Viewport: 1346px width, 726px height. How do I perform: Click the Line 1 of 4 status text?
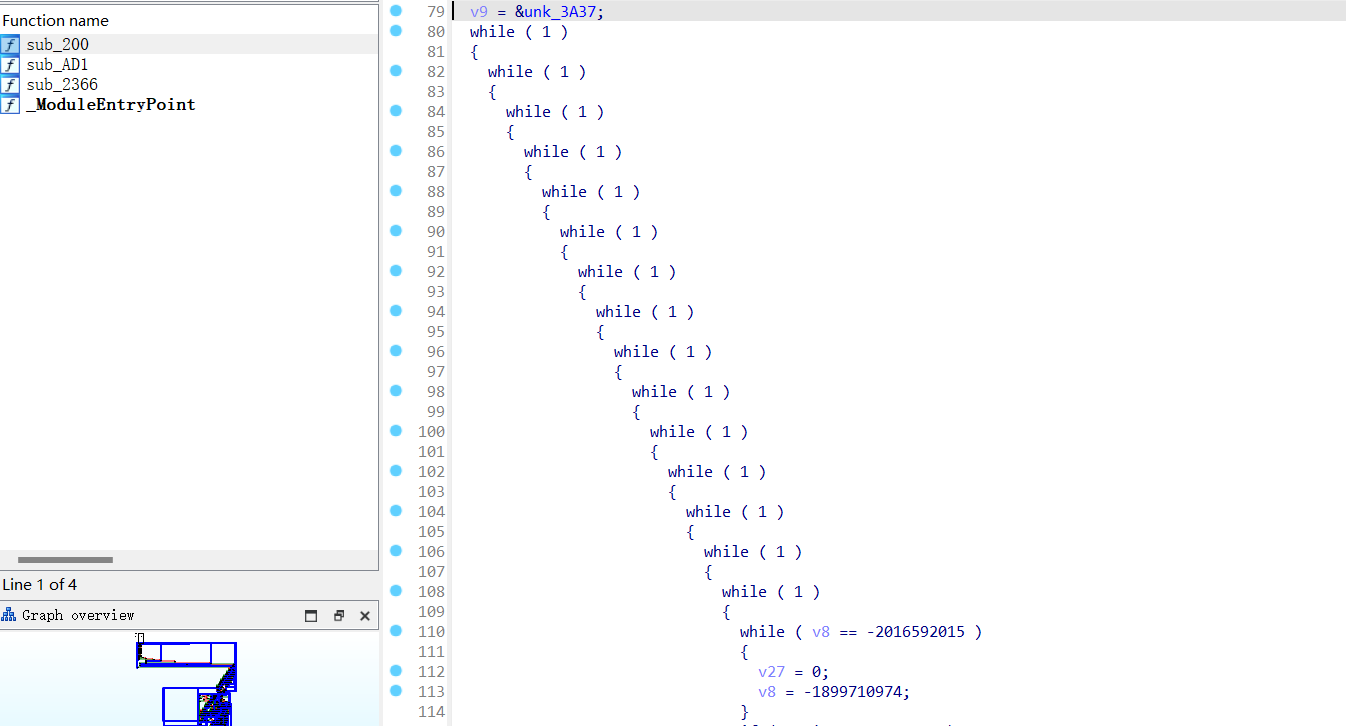point(40,584)
